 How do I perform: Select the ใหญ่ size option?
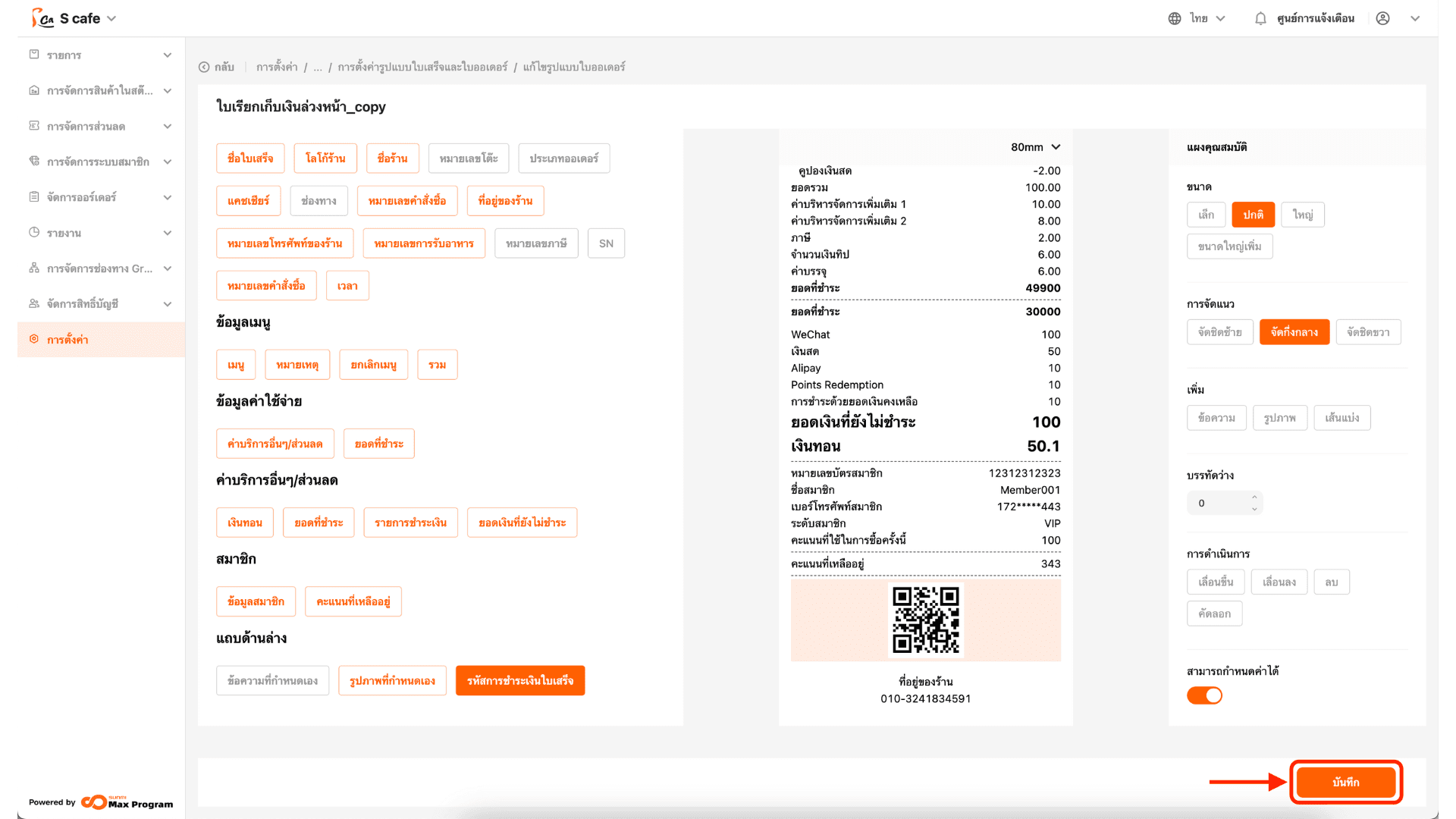(1302, 215)
